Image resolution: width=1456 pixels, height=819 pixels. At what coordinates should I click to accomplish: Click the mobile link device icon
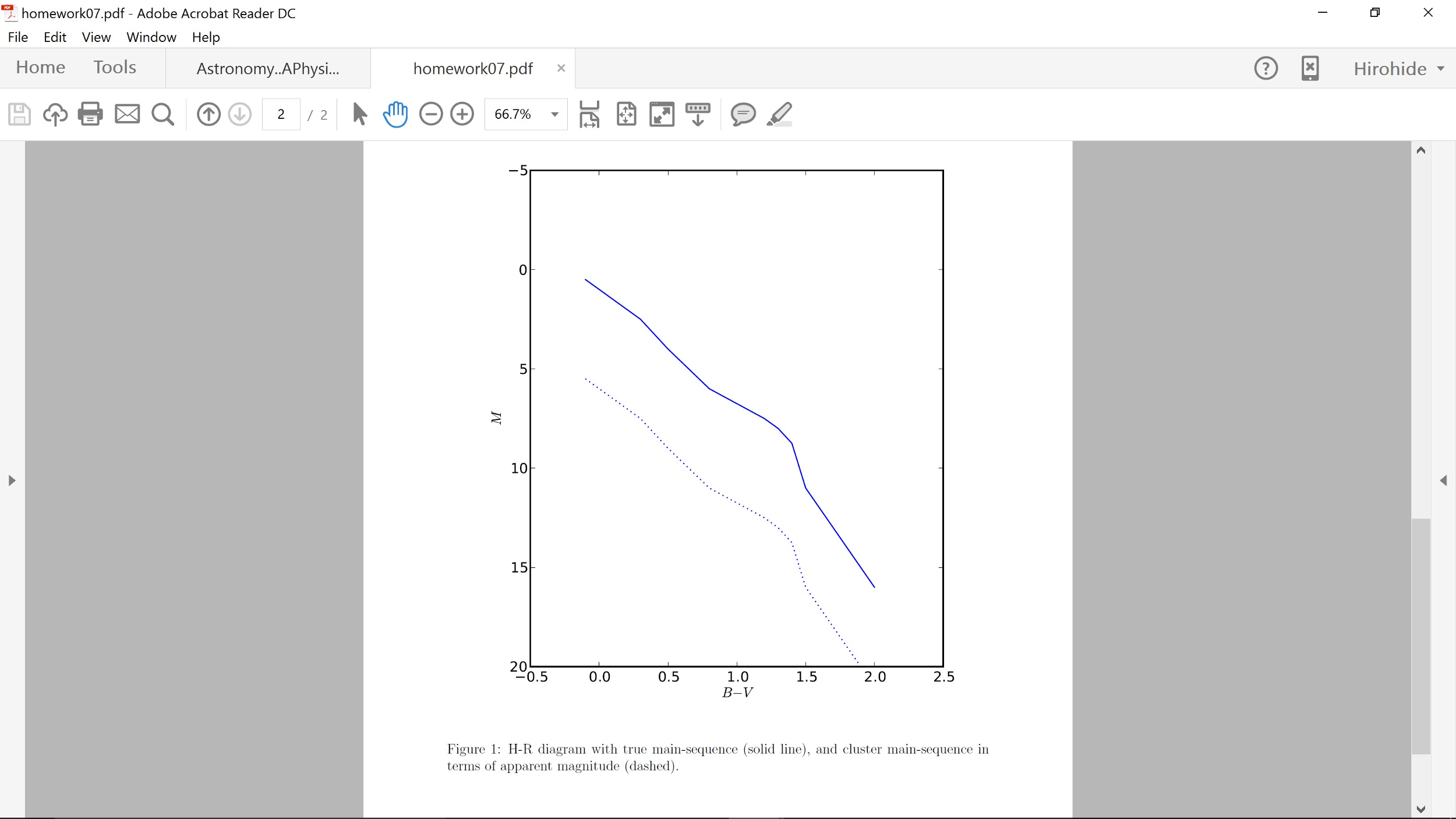point(1310,68)
